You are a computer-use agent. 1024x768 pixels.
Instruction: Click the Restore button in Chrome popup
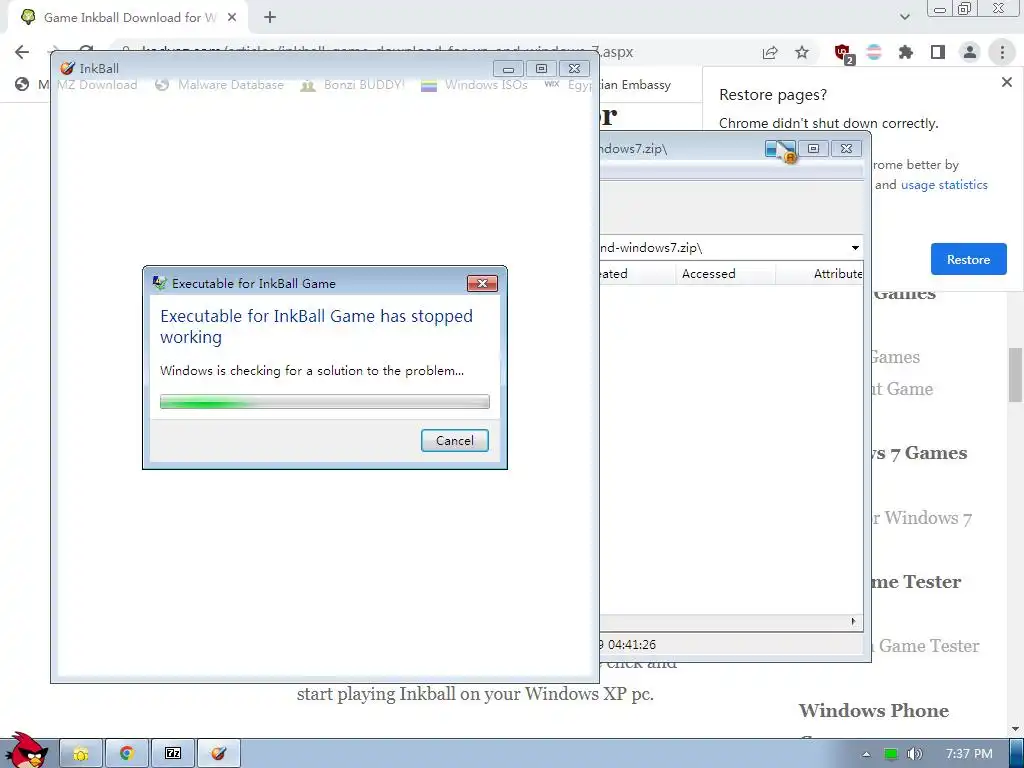[968, 259]
